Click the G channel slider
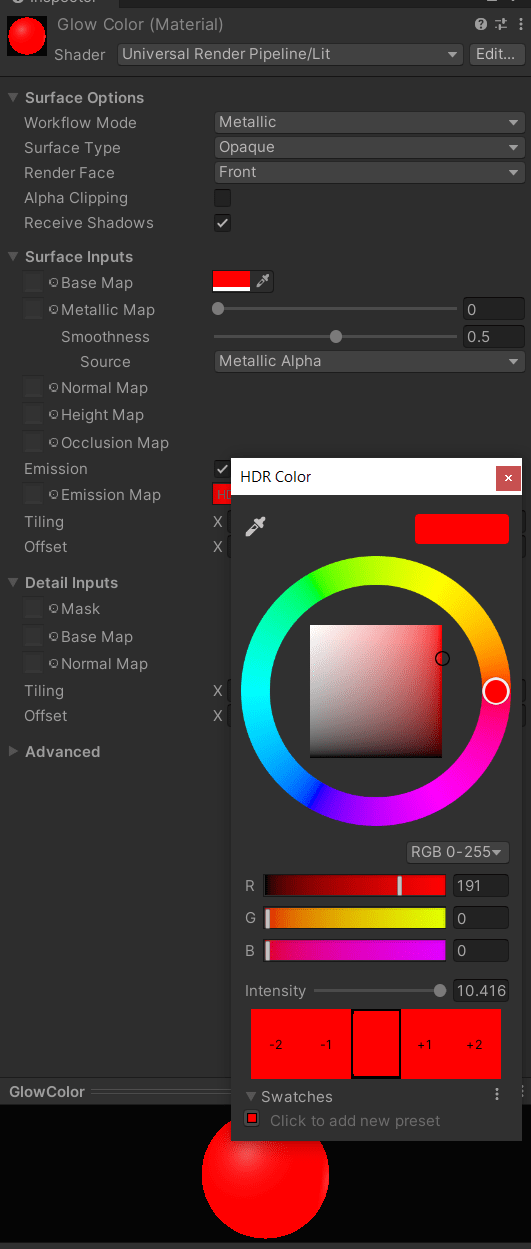 click(x=355, y=918)
